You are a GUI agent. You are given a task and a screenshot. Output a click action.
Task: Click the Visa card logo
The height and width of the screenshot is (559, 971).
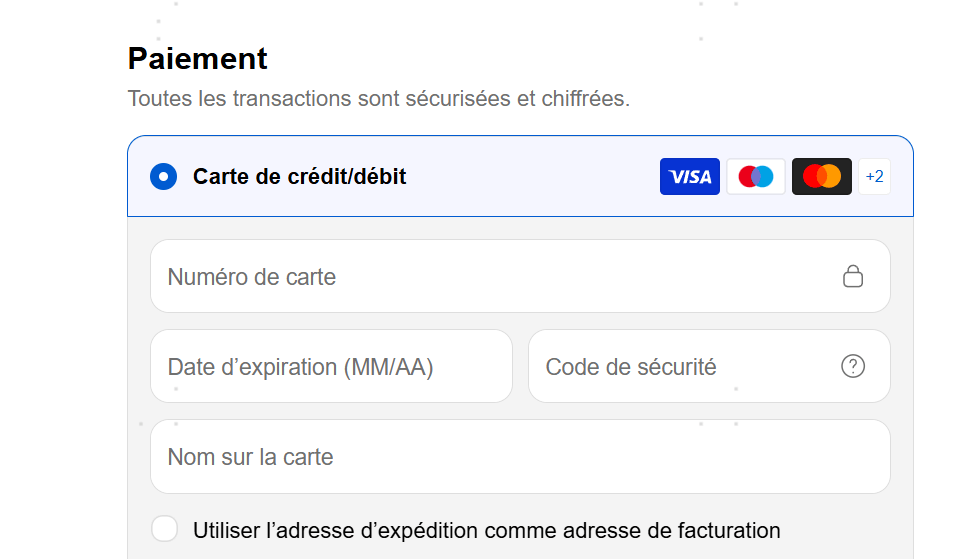tap(689, 176)
